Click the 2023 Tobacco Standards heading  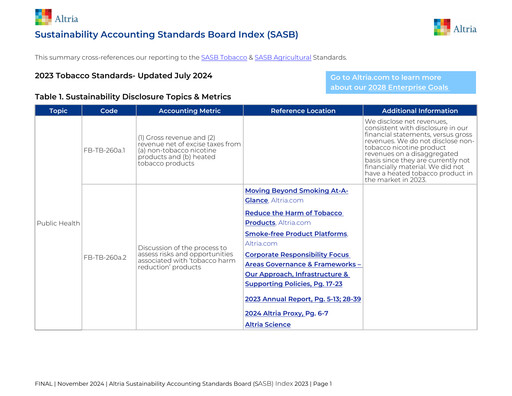tap(123, 76)
